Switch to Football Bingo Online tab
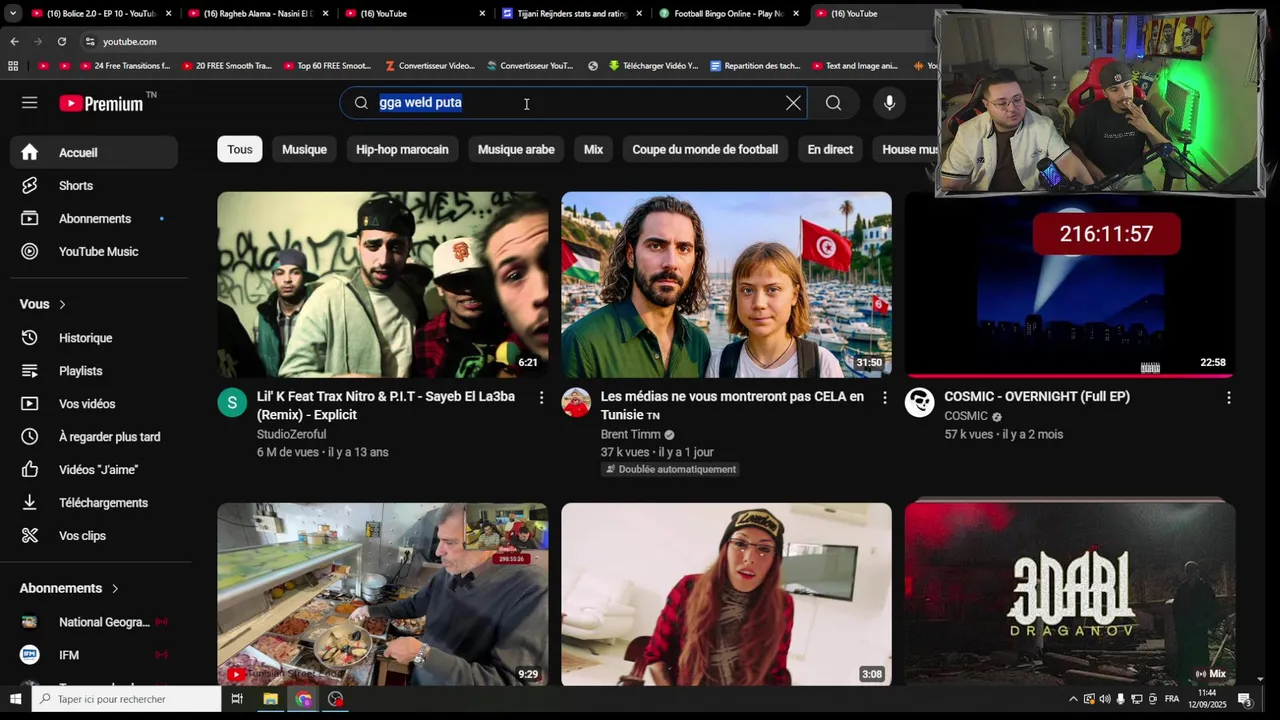 pos(728,14)
